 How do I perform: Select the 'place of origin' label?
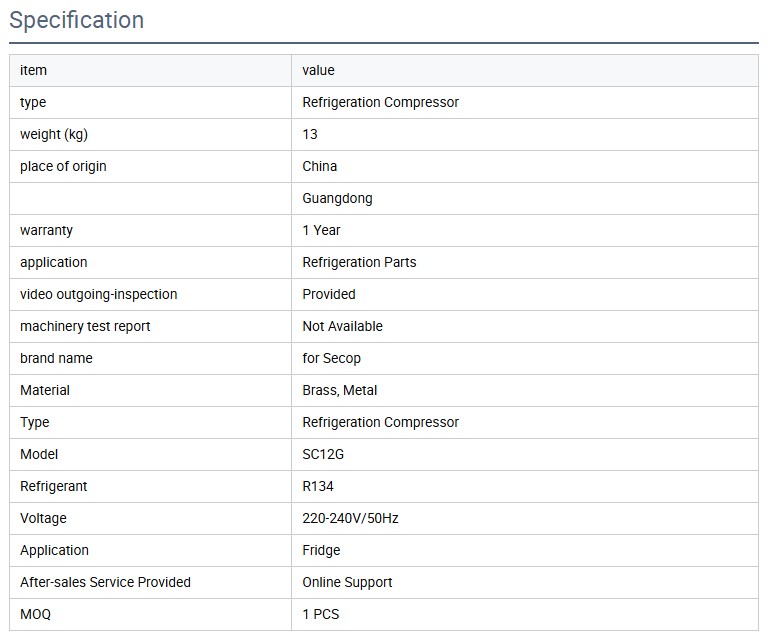[63, 166]
